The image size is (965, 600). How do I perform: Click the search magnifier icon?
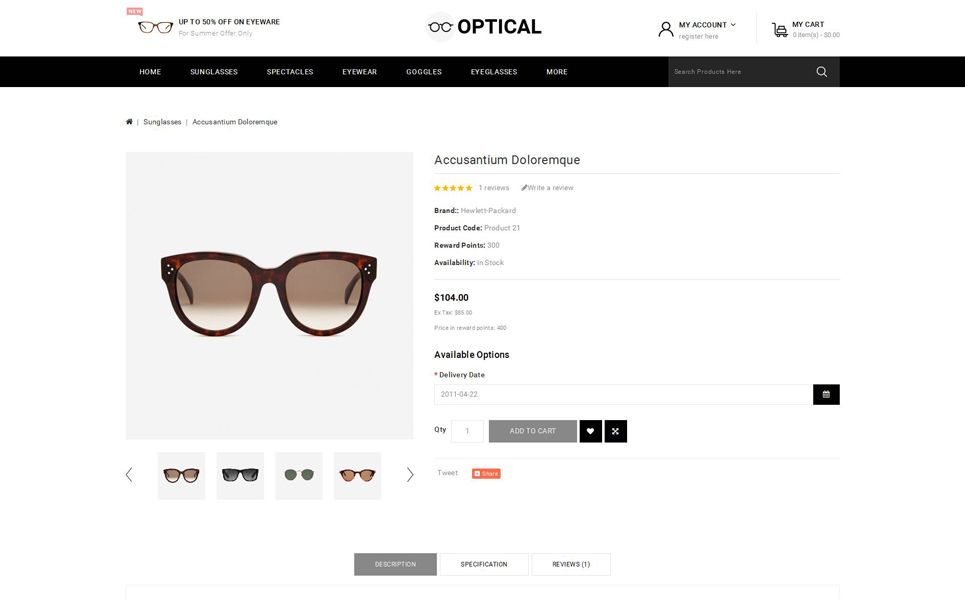click(822, 72)
